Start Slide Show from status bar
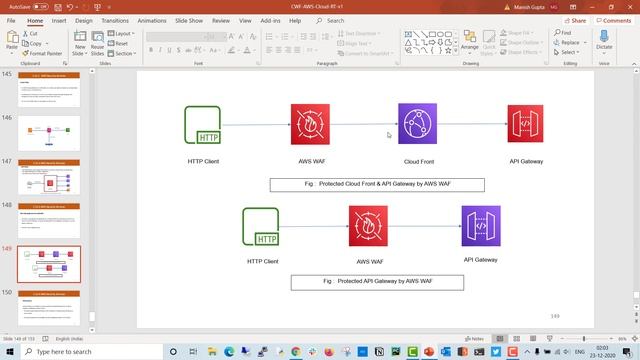 tap(549, 339)
